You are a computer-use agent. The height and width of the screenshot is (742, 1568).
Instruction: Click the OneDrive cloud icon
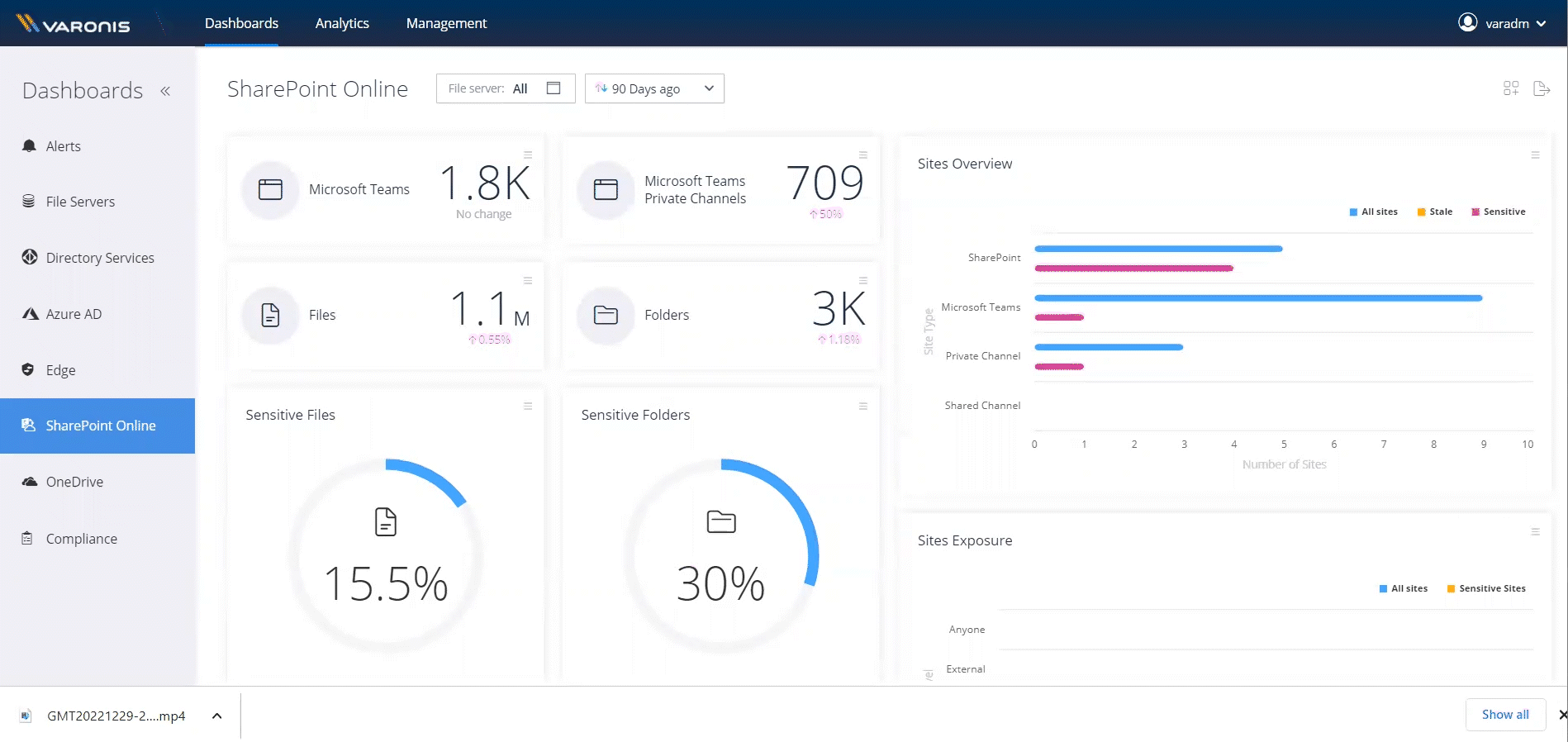pyautogui.click(x=30, y=482)
